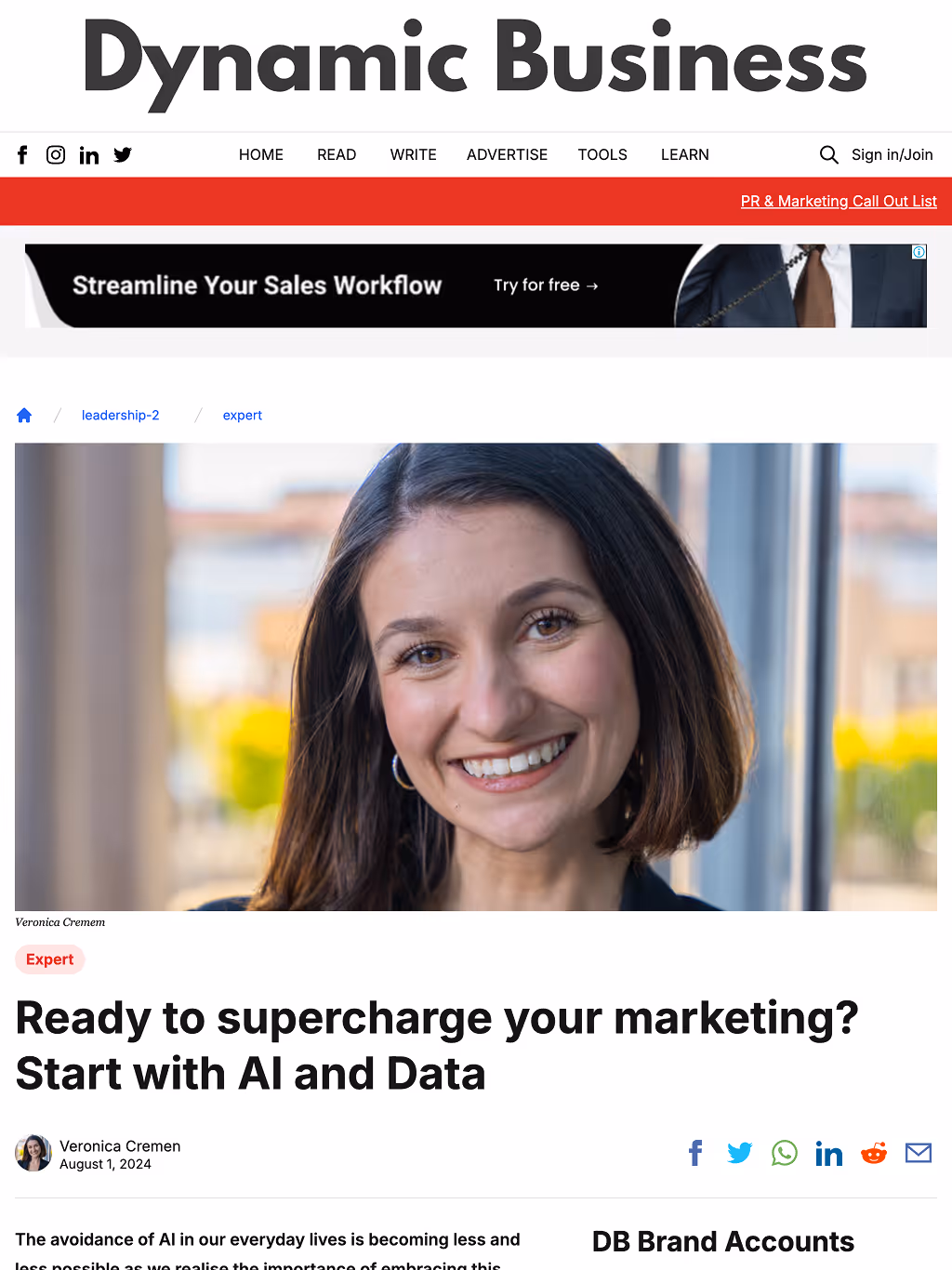Open the leadership-2 breadcrumb link
952x1270 pixels.
[x=121, y=415]
